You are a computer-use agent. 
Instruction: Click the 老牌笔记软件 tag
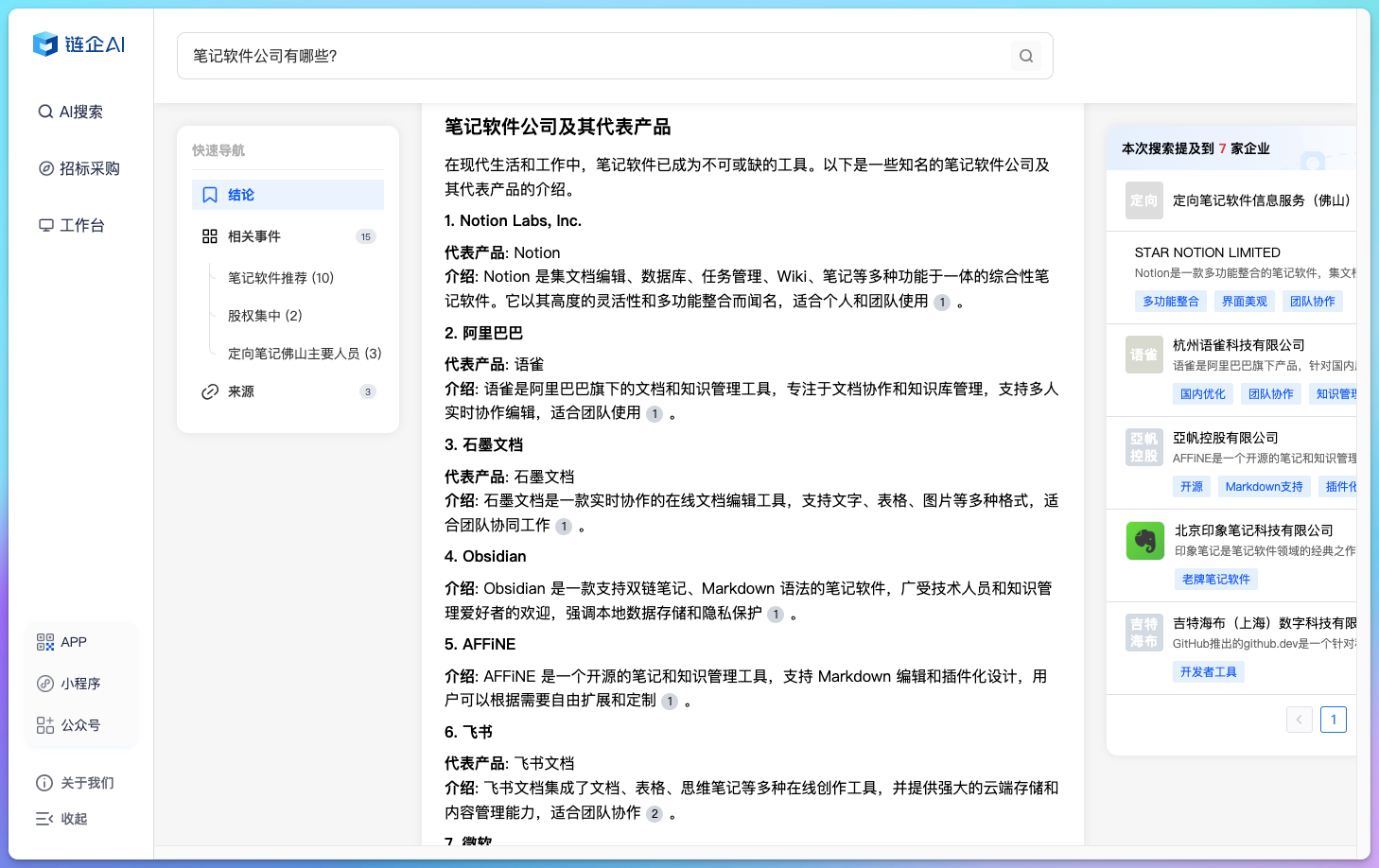[1215, 579]
